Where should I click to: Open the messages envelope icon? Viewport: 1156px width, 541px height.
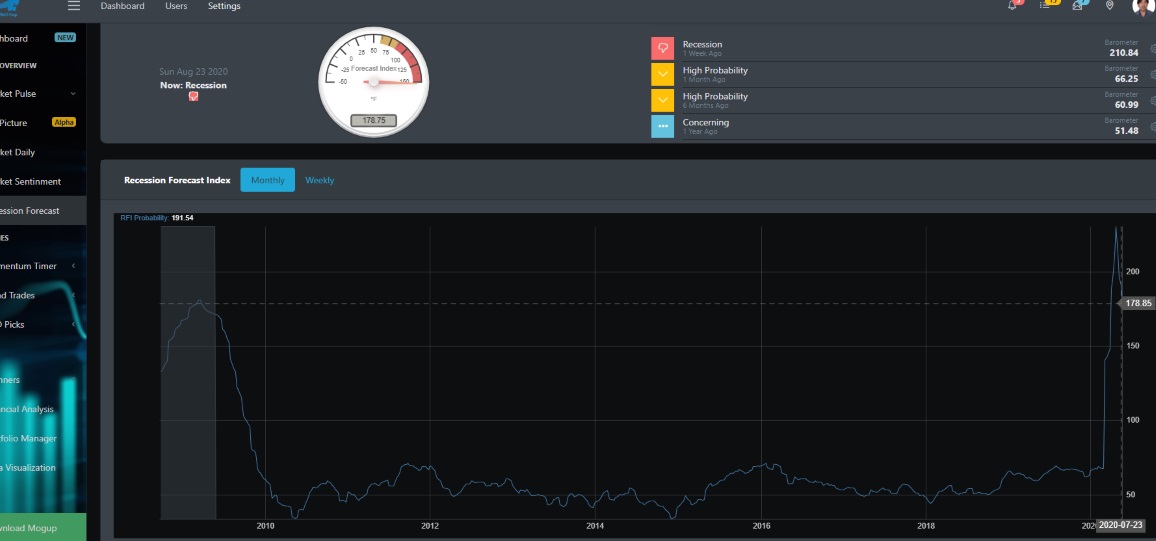[x=1078, y=5]
